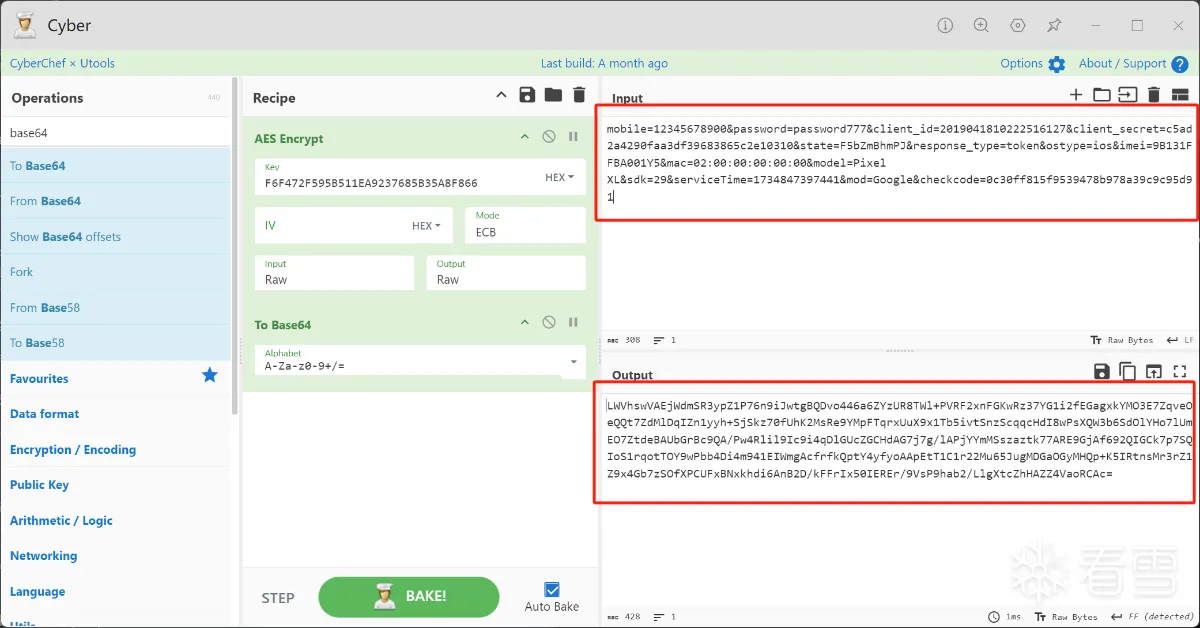Open a file as input
Viewport: 1200px width, 628px height.
[1128, 95]
